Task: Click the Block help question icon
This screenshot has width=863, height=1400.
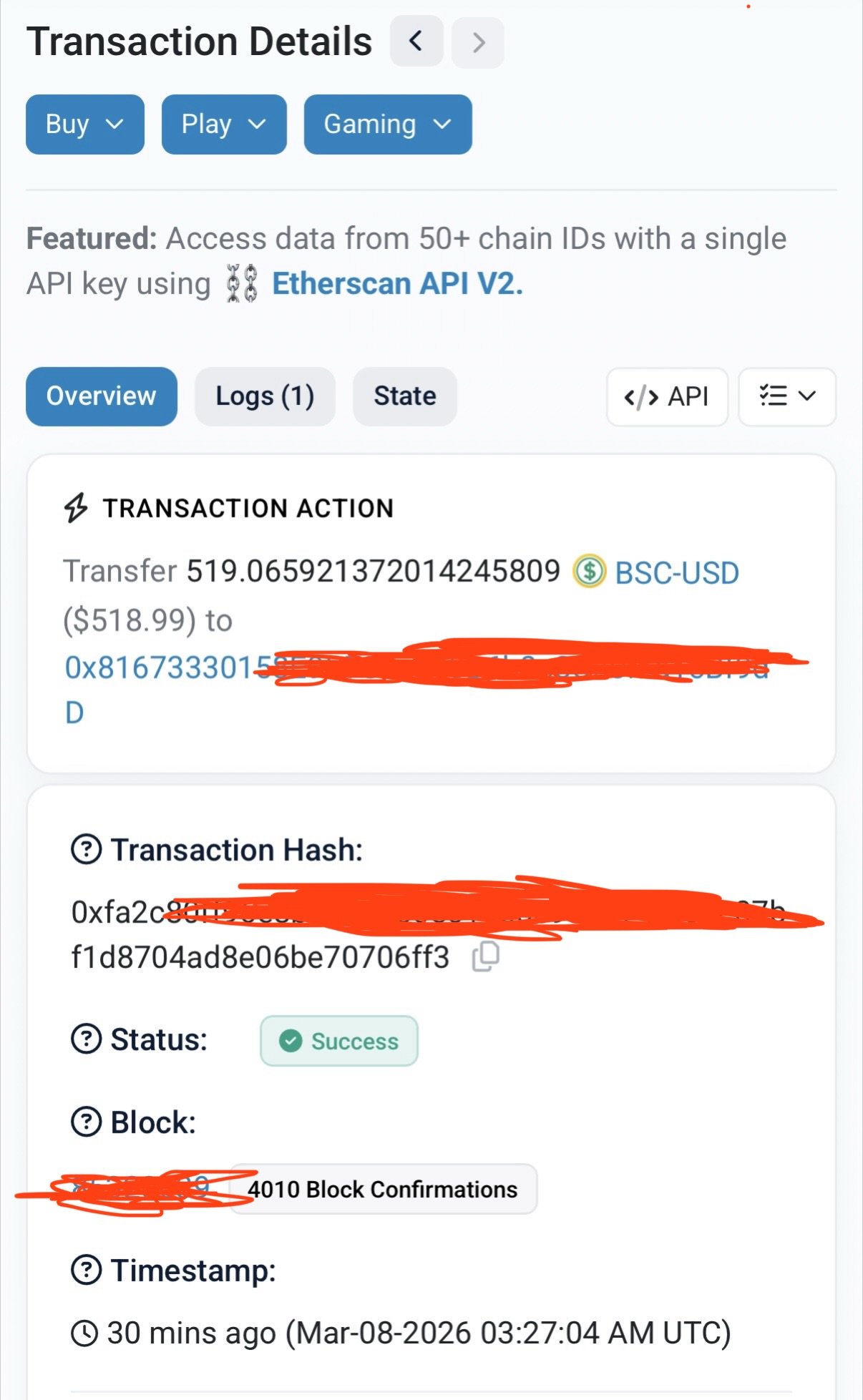Action: coord(87,1122)
